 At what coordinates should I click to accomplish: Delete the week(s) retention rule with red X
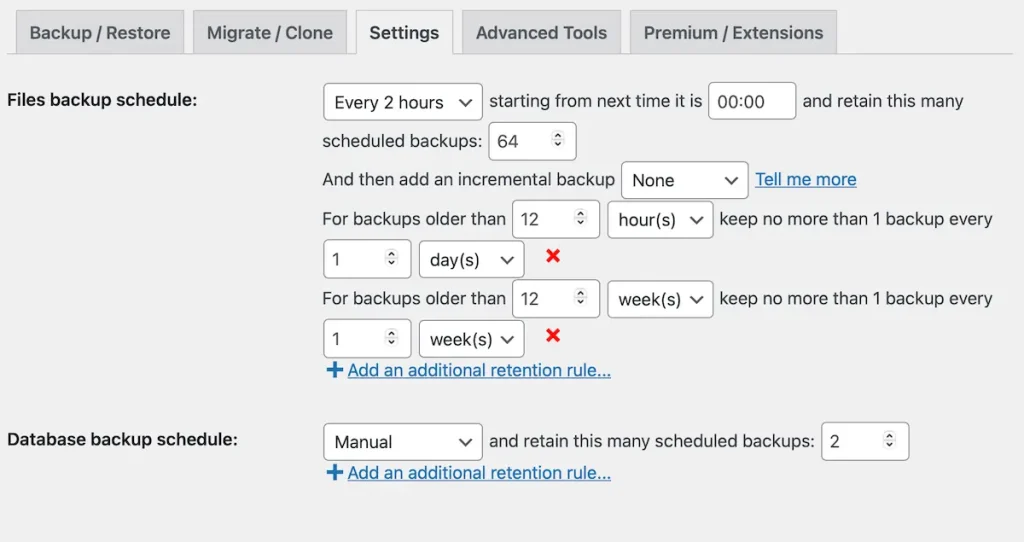[x=553, y=336]
